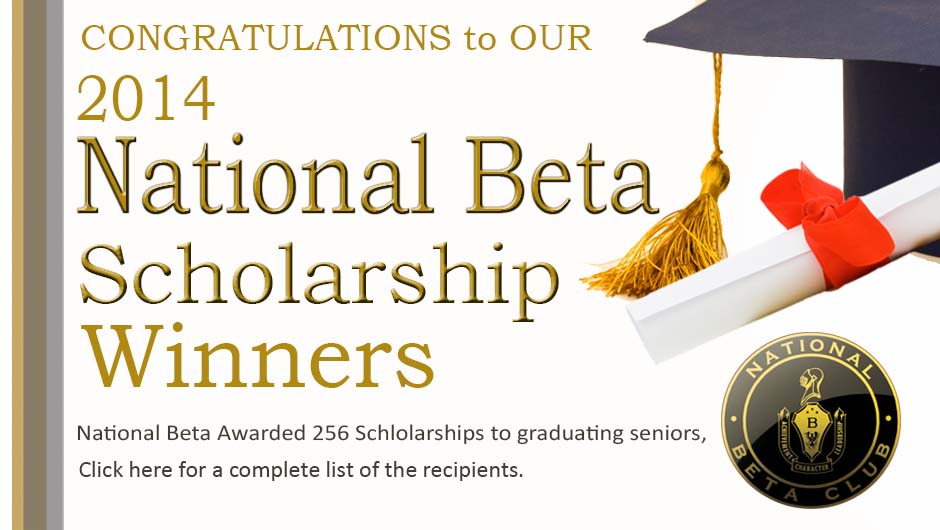Click the "2014" year text
This screenshot has height=530, width=940.
click(x=146, y=98)
